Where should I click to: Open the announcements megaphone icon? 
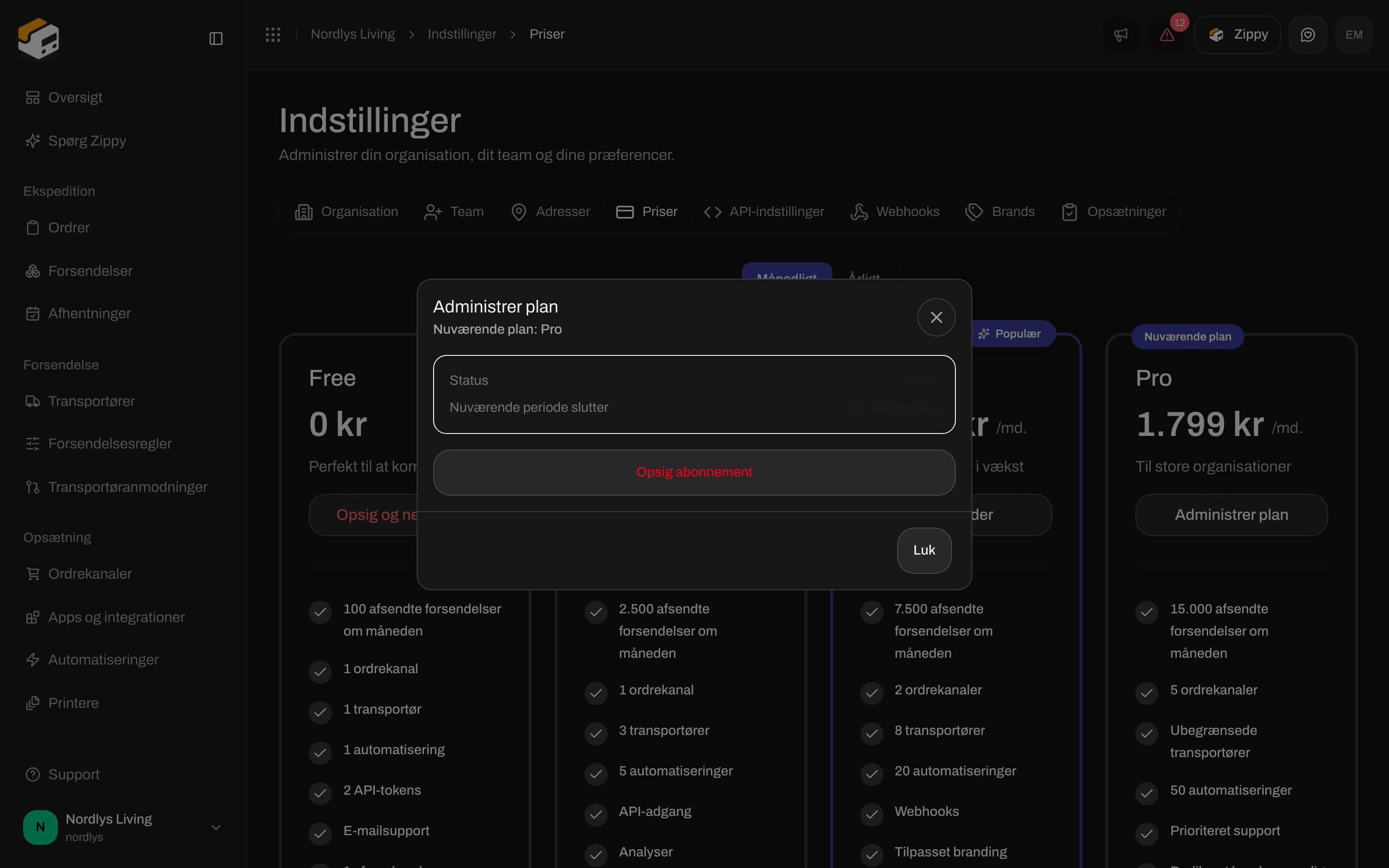pos(1121,34)
